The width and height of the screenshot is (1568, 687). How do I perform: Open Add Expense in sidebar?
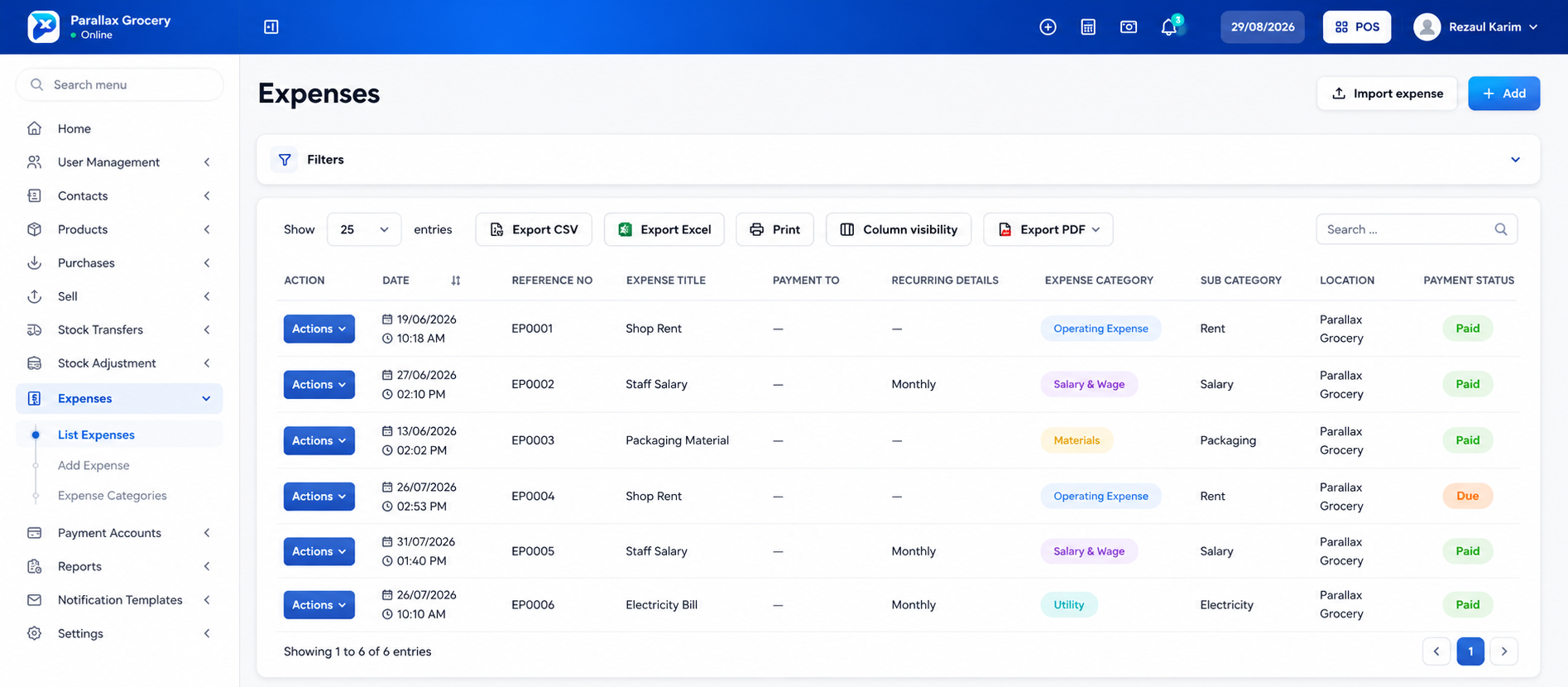[94, 465]
